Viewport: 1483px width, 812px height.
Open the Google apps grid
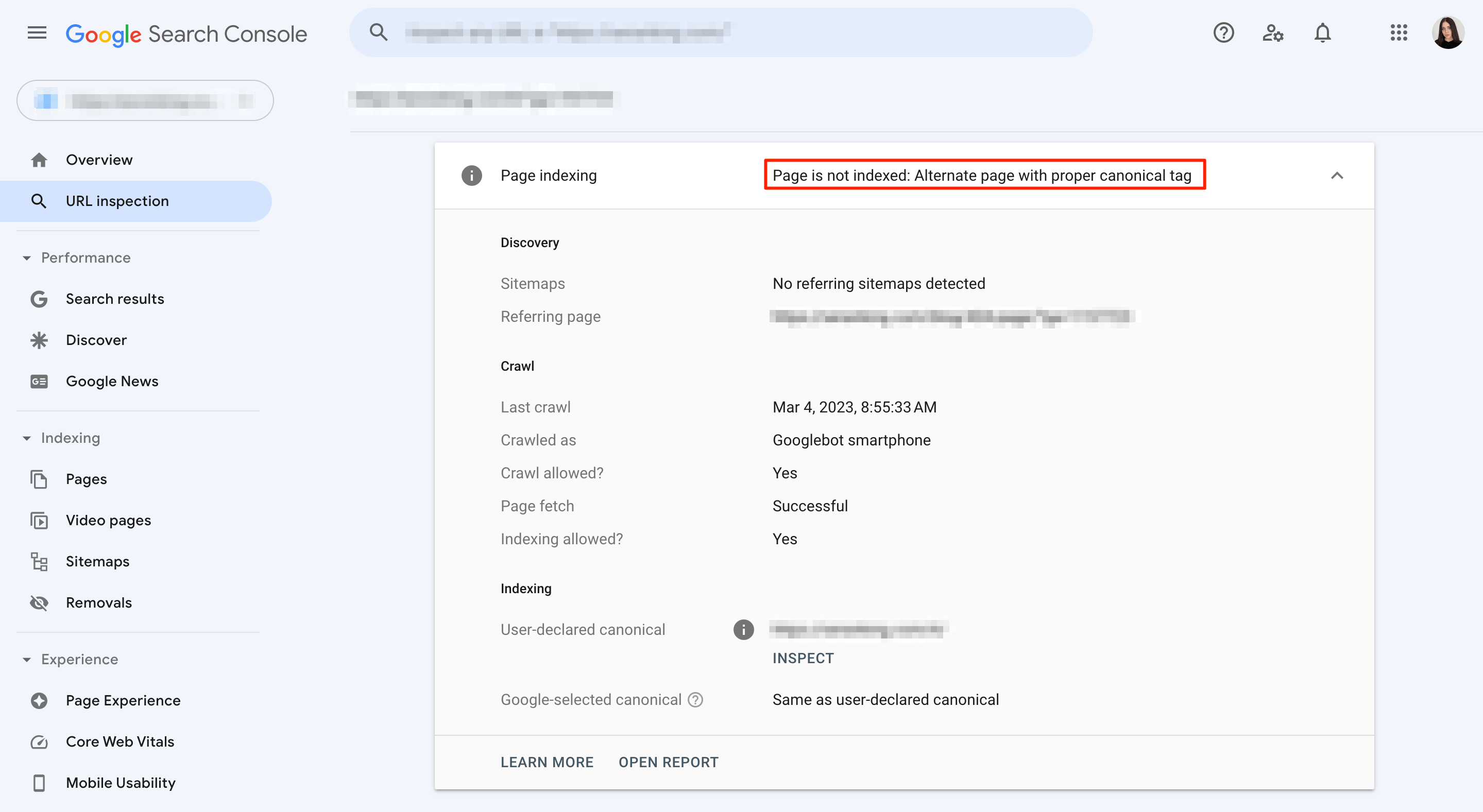1399,33
